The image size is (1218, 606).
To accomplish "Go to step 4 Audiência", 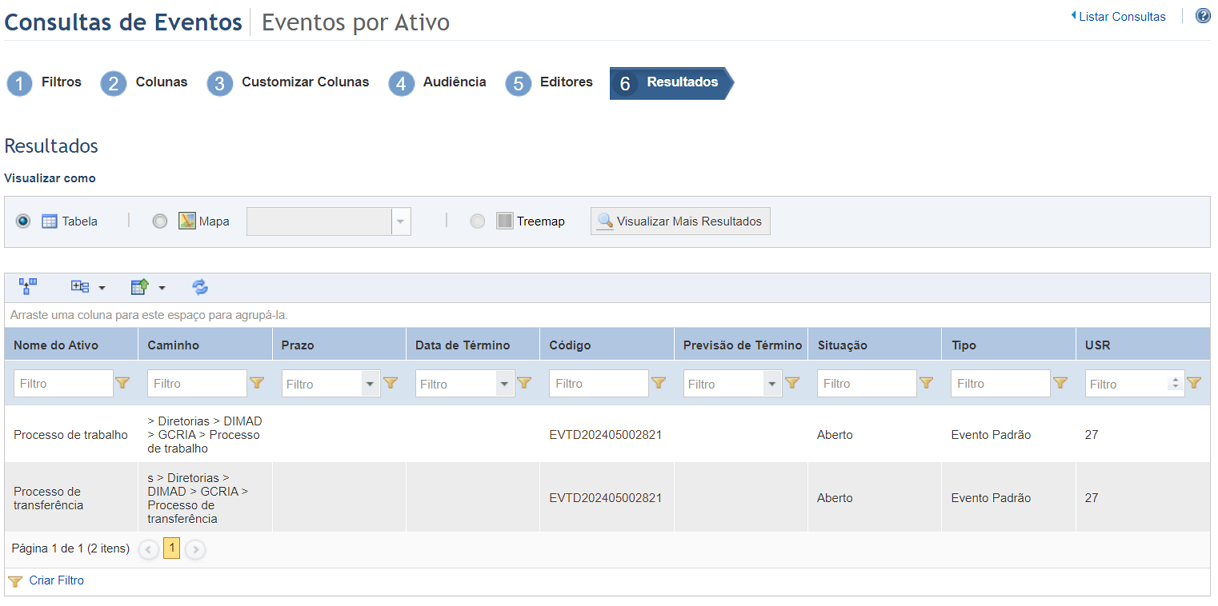I will tap(438, 83).
